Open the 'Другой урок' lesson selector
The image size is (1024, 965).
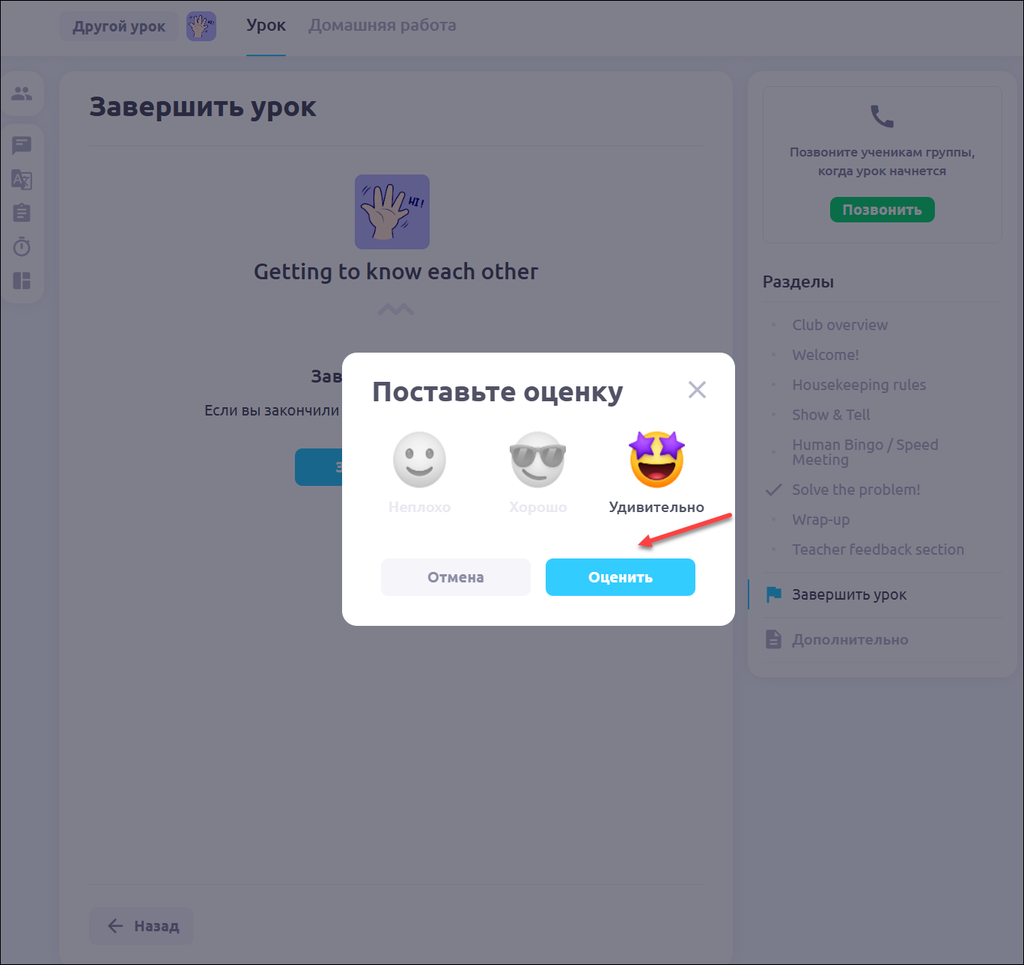(119, 27)
